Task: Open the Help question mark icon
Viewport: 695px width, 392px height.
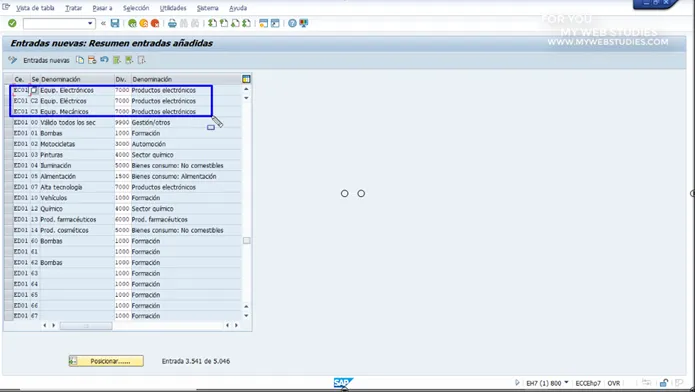Action: click(x=292, y=24)
